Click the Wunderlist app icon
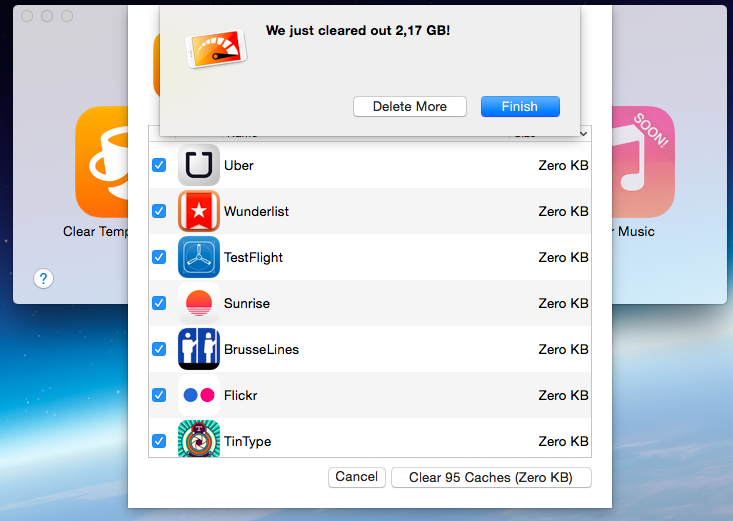The height and width of the screenshot is (521, 733). (199, 211)
